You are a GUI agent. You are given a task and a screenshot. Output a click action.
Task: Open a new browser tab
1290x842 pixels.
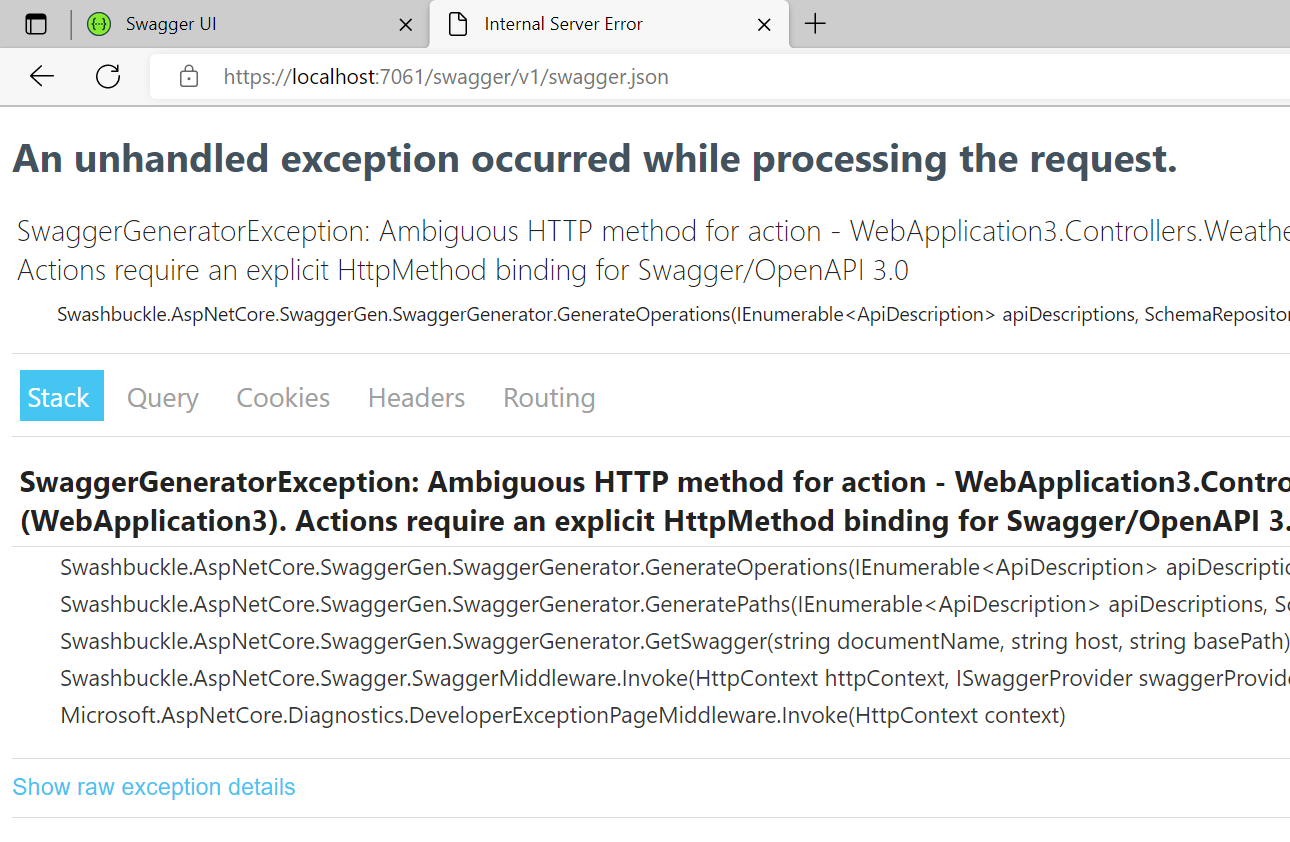(x=815, y=25)
